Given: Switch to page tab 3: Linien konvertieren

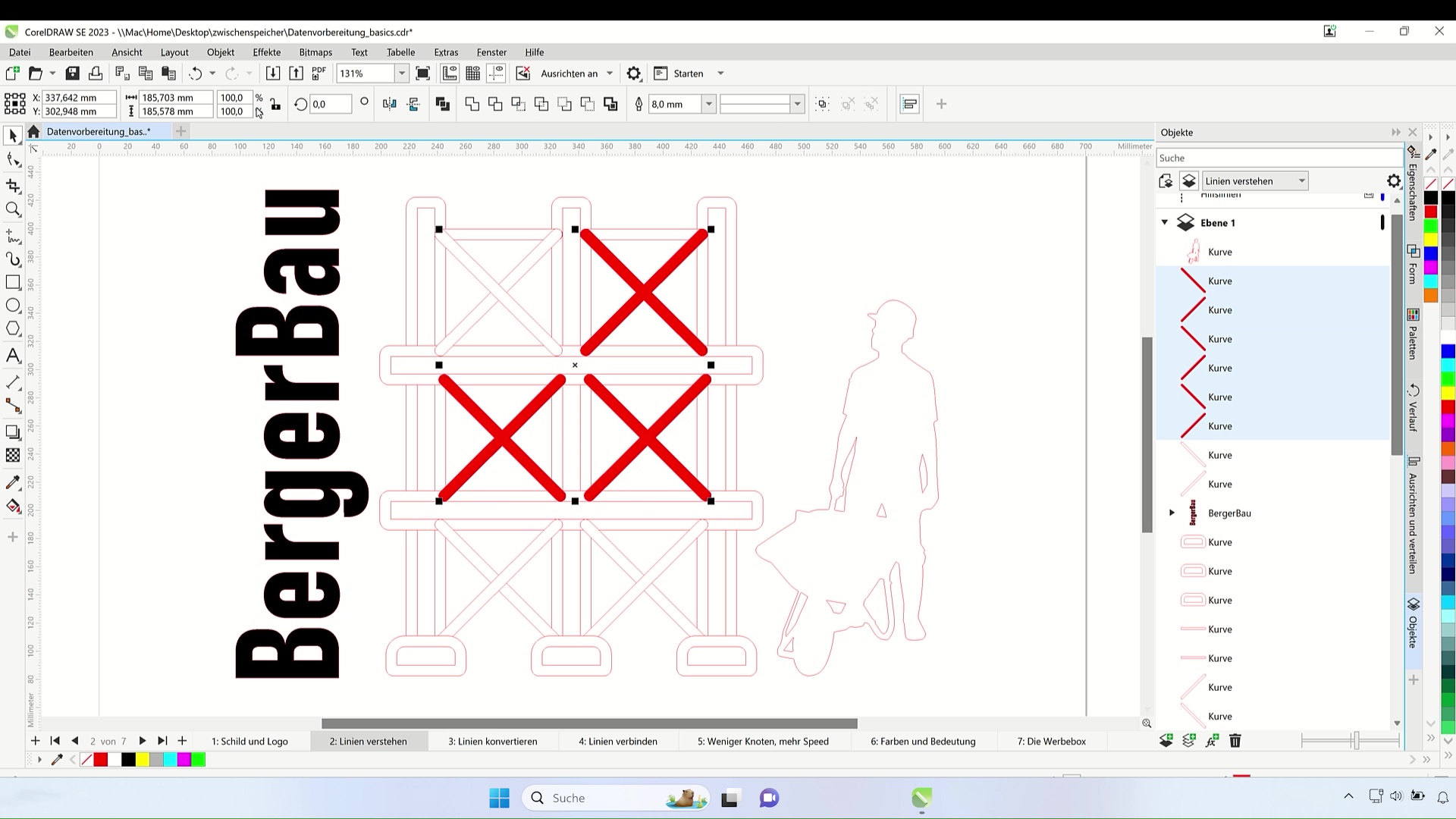Looking at the screenshot, I should [x=492, y=742].
